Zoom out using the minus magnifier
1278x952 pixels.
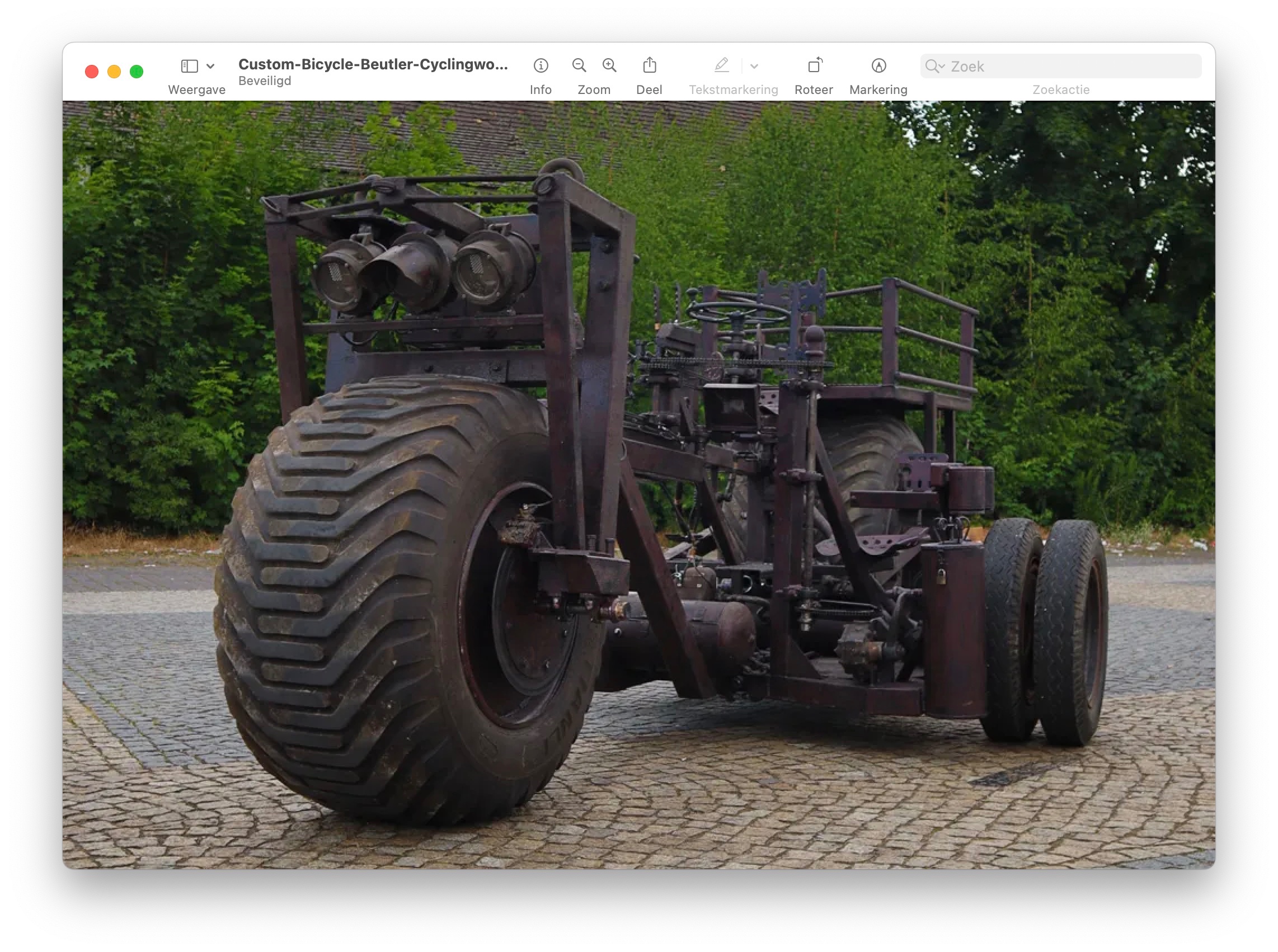[x=579, y=65]
